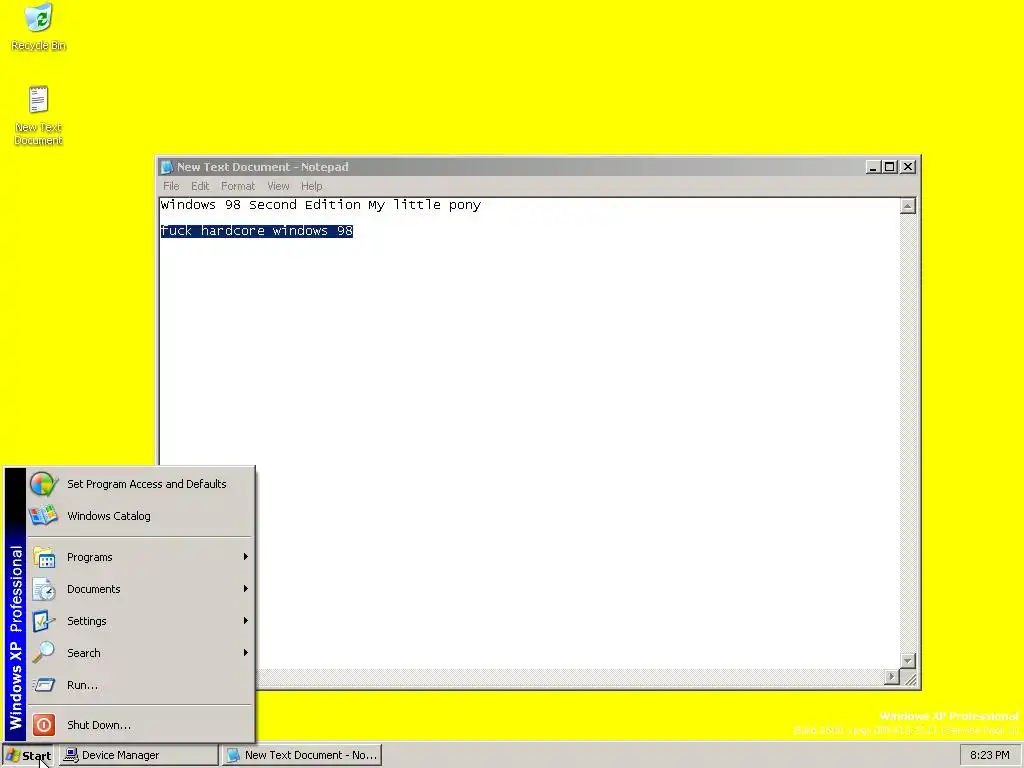Click the Windows Catalog icon
The height and width of the screenshot is (768, 1024).
pyautogui.click(x=44, y=516)
